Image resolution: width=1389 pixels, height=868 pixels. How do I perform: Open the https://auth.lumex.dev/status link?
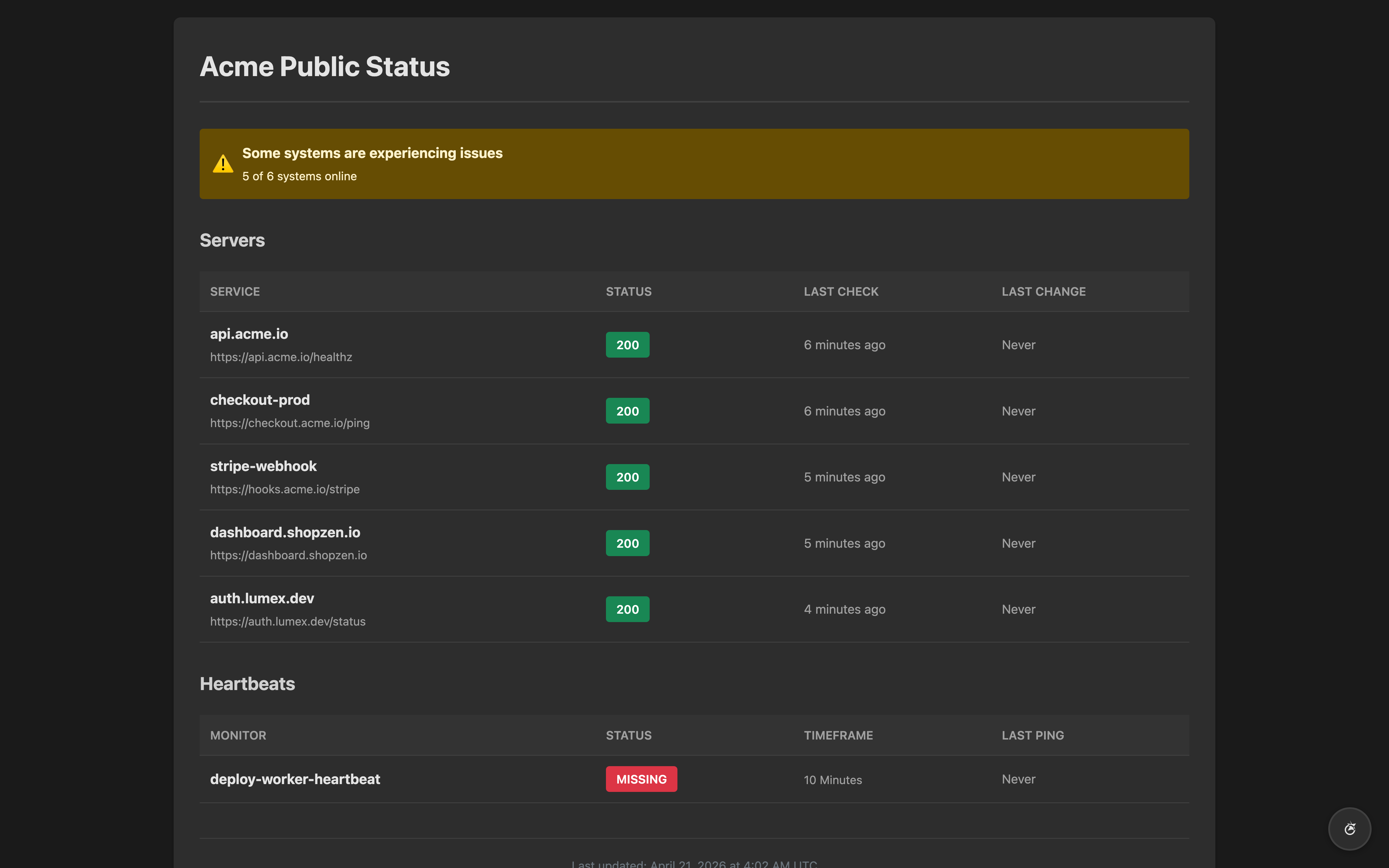point(288,621)
